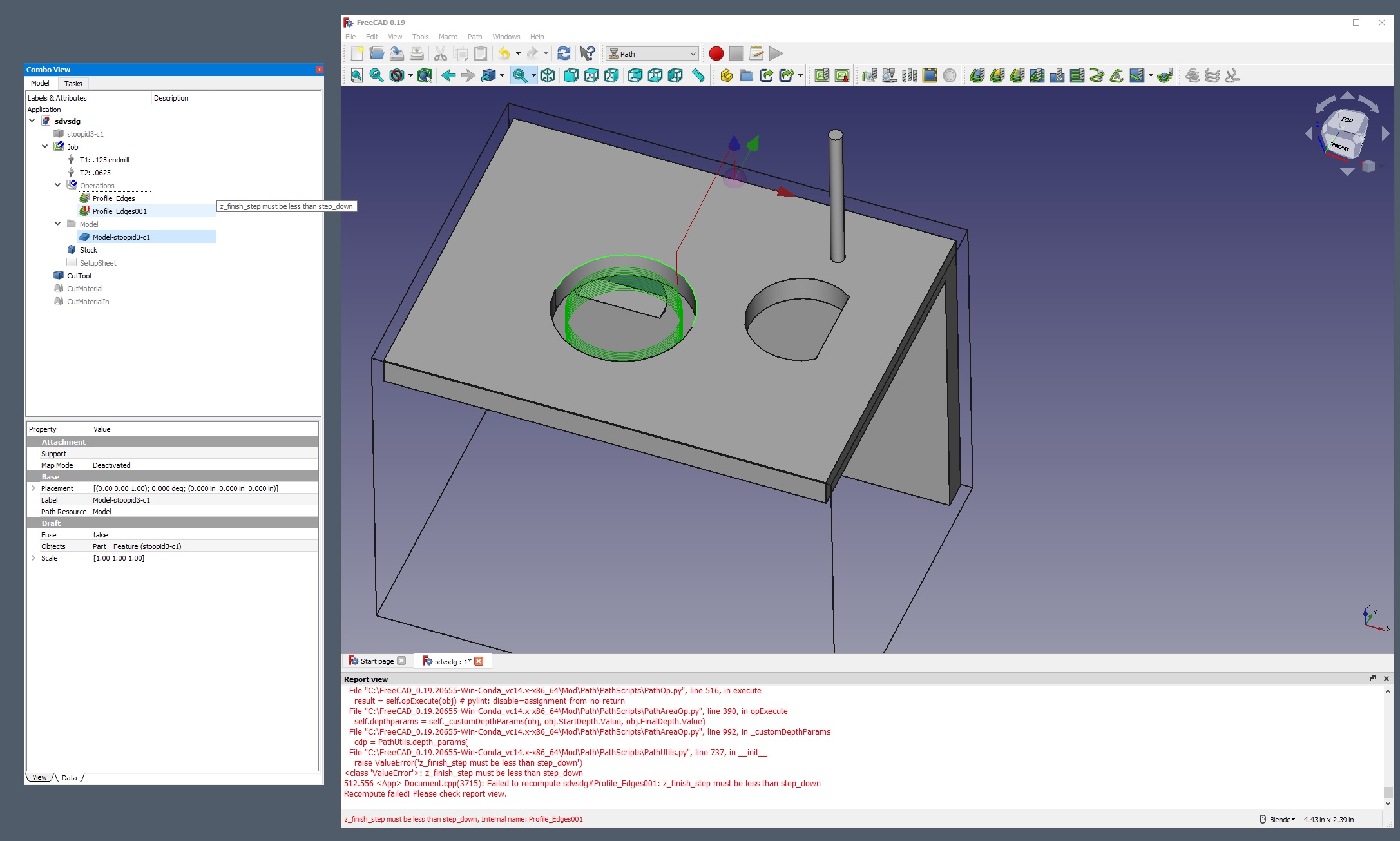Collapse the Model tree node
This screenshot has height=841, width=1400.
(57, 223)
